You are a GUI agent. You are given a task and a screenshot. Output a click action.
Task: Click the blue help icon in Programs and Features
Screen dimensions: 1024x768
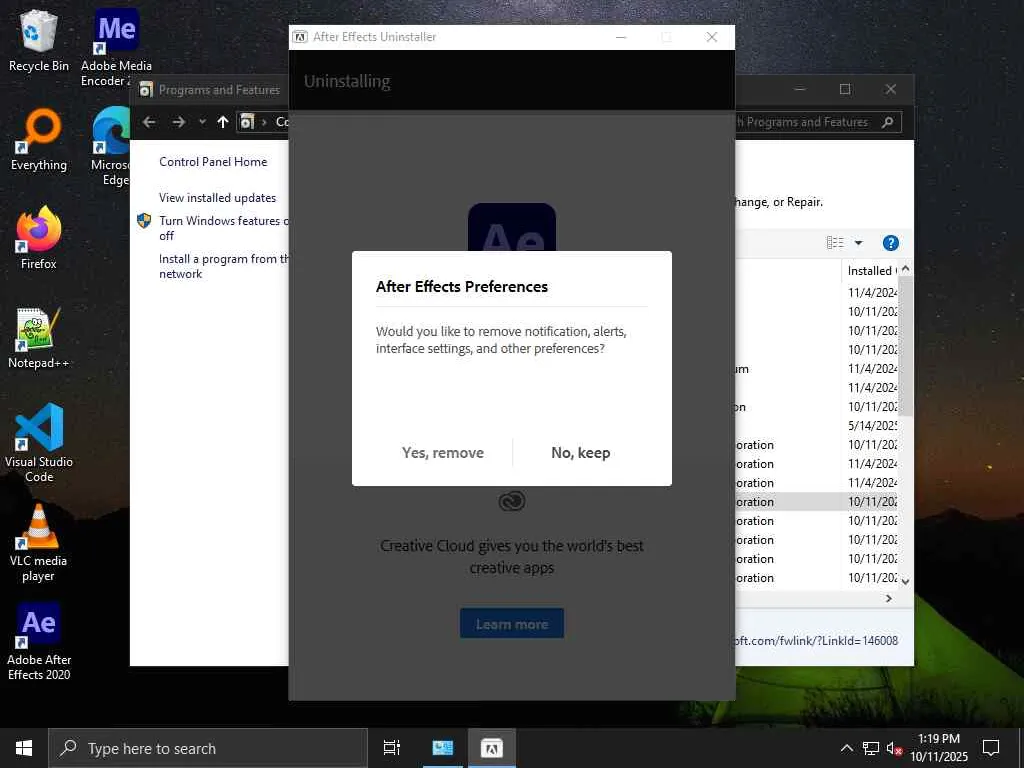890,243
